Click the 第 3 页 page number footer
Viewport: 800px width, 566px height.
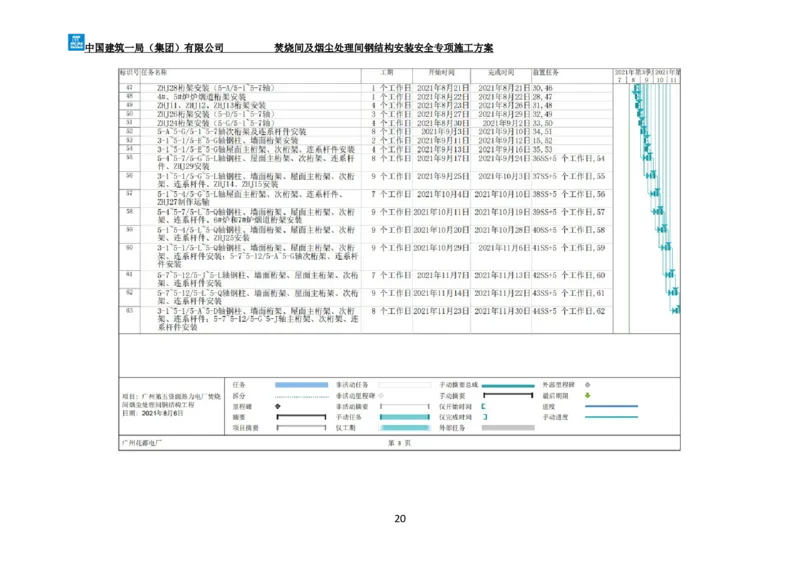click(x=399, y=442)
